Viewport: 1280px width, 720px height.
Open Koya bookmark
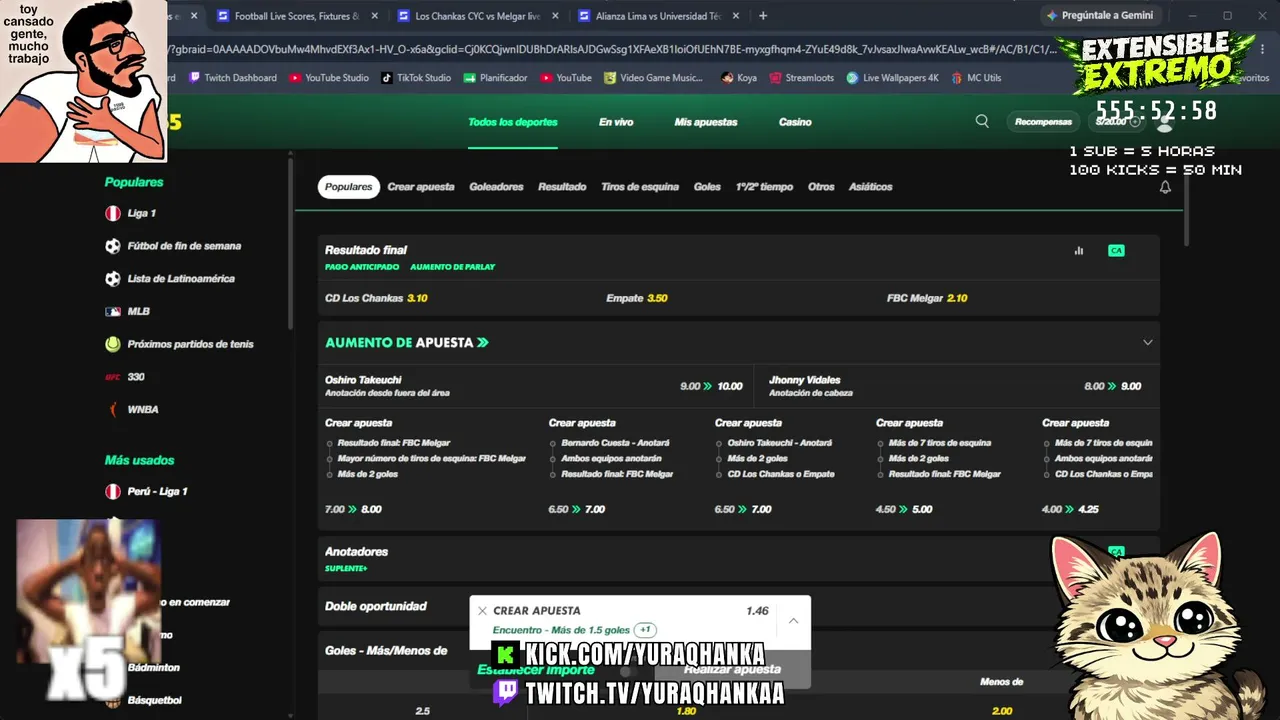pos(738,78)
